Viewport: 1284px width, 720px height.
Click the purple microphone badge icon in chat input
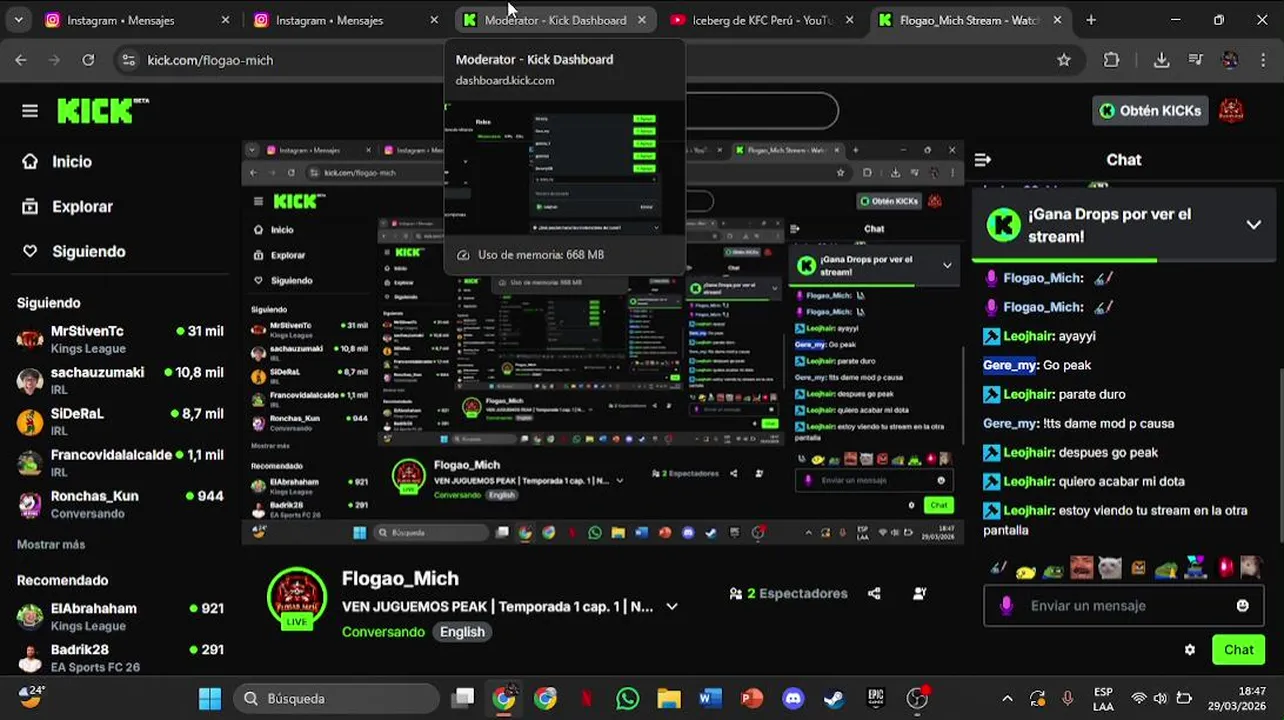pos(1006,605)
